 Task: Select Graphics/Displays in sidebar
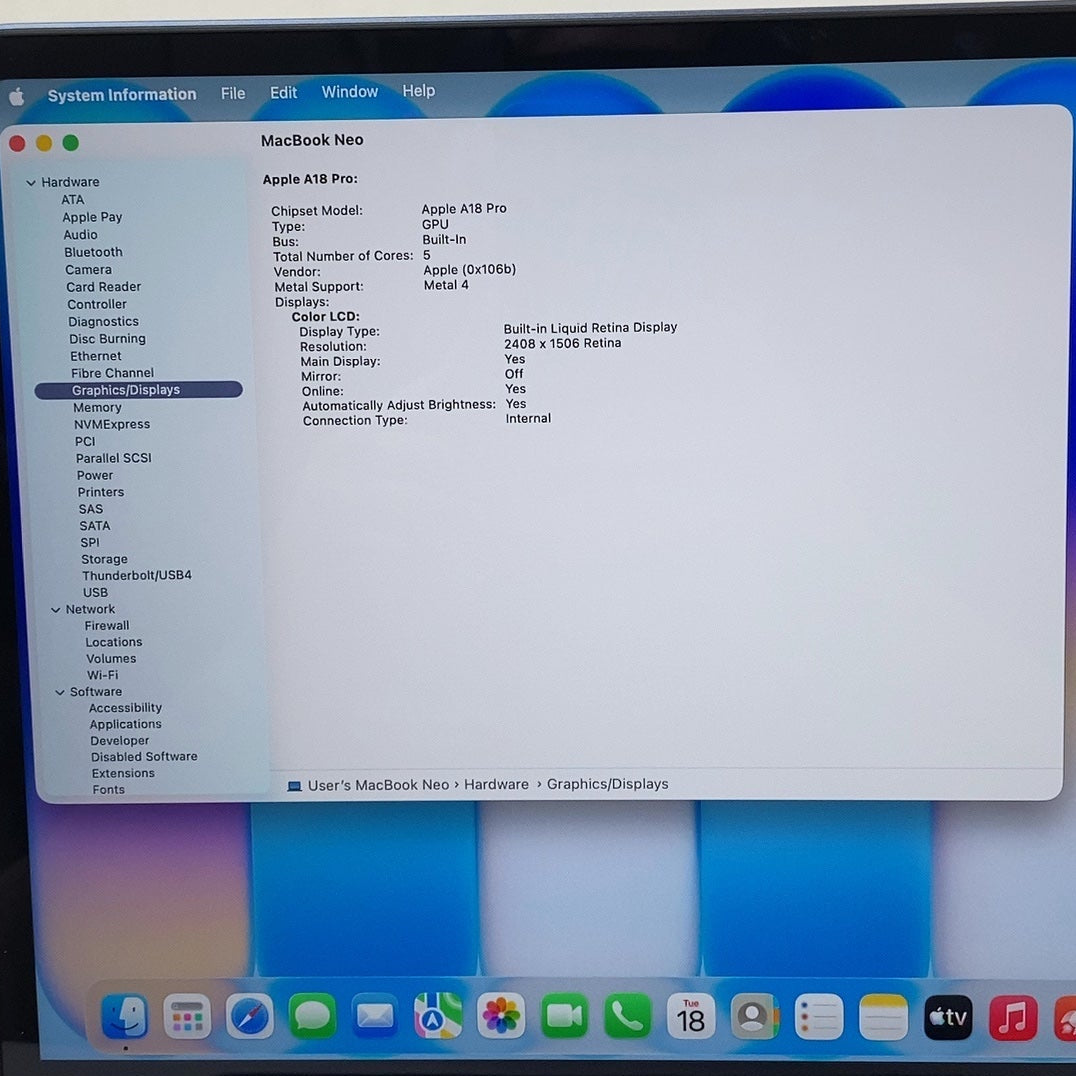pos(138,390)
